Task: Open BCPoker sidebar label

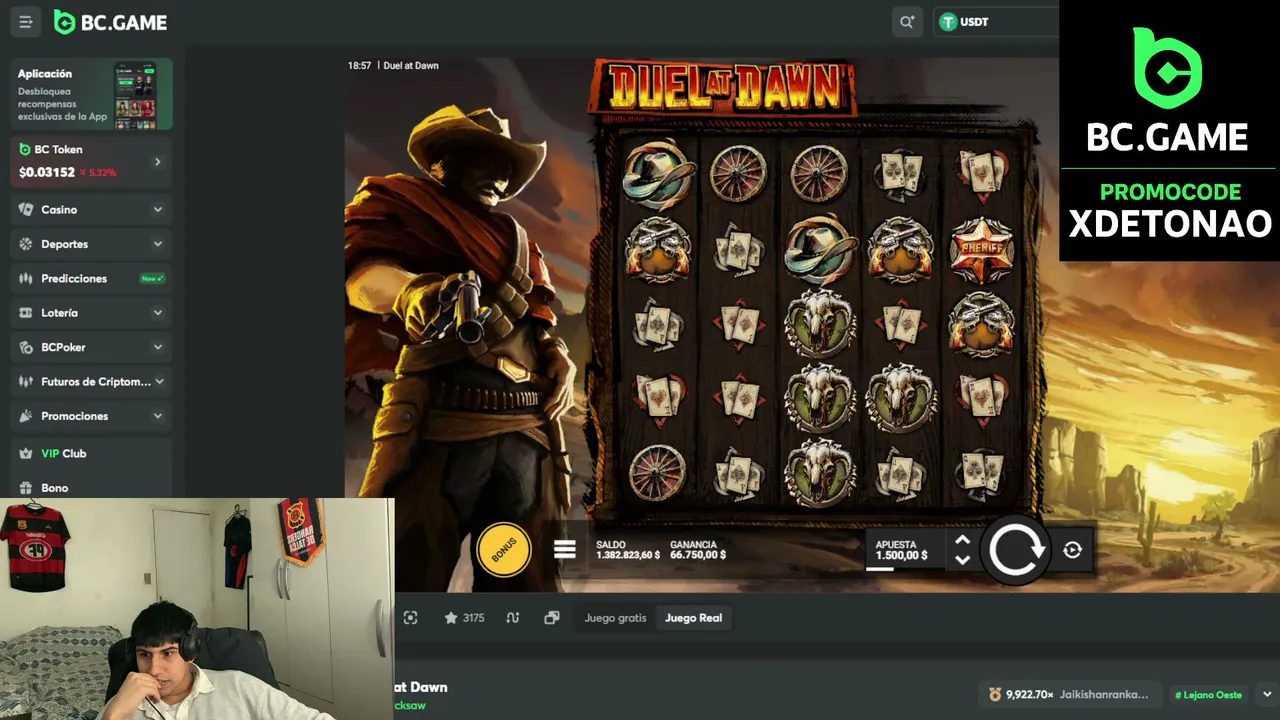Action: [63, 347]
